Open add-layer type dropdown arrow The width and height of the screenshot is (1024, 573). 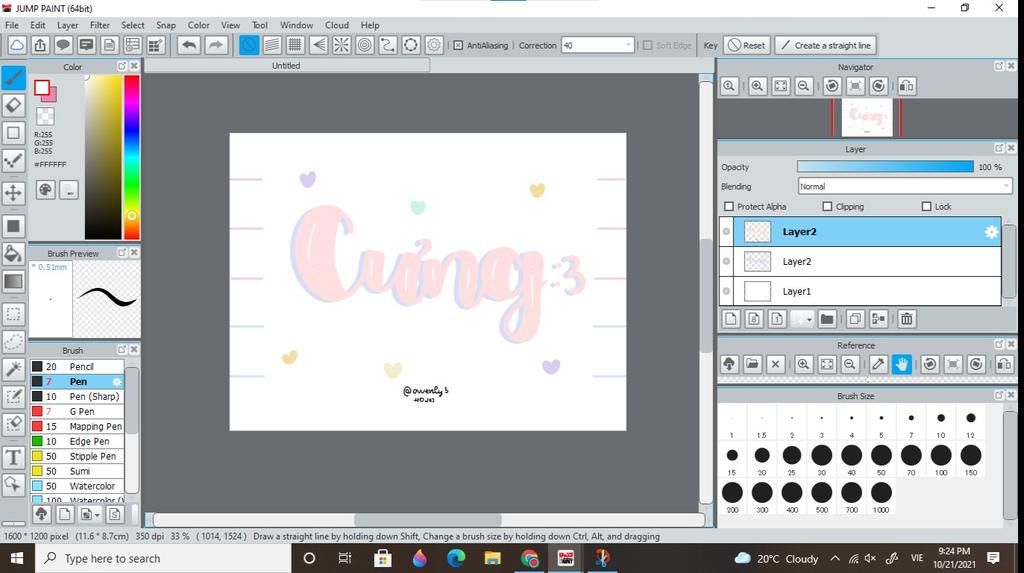tap(809, 319)
